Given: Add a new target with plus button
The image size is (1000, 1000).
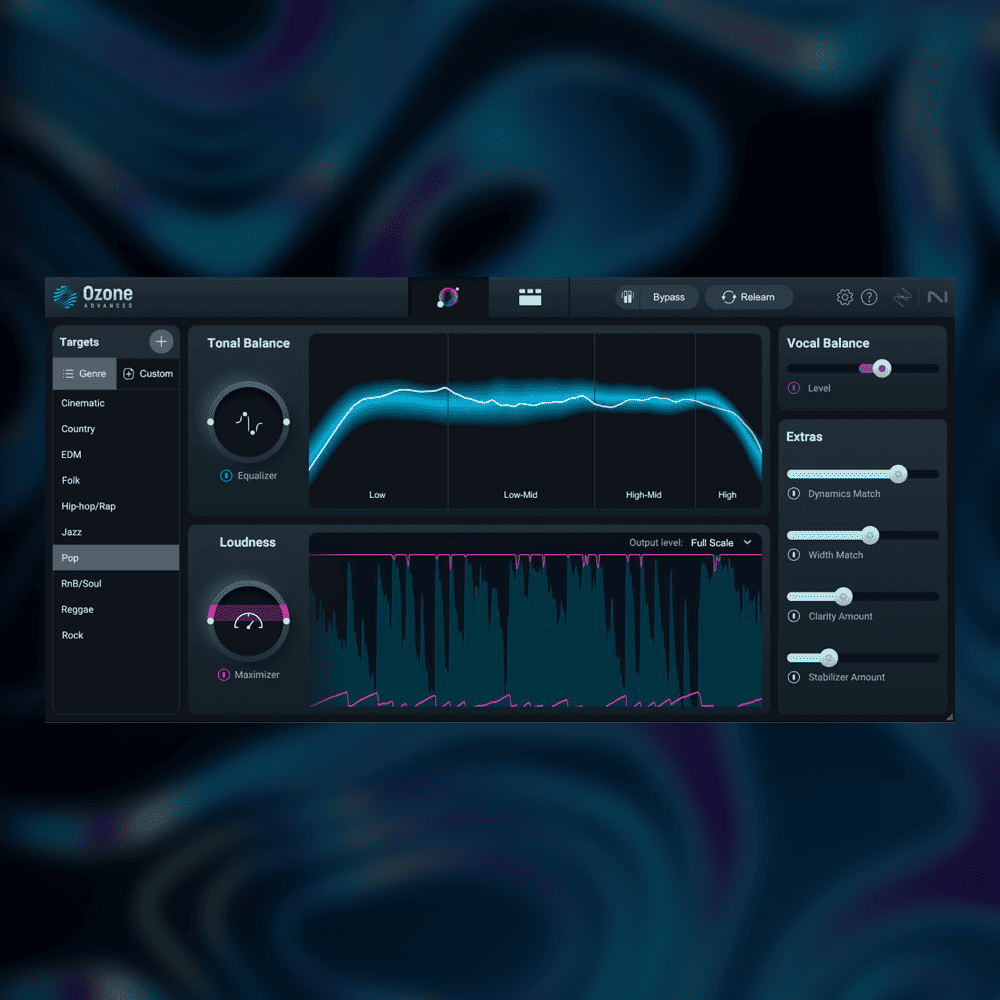Looking at the screenshot, I should pyautogui.click(x=161, y=342).
